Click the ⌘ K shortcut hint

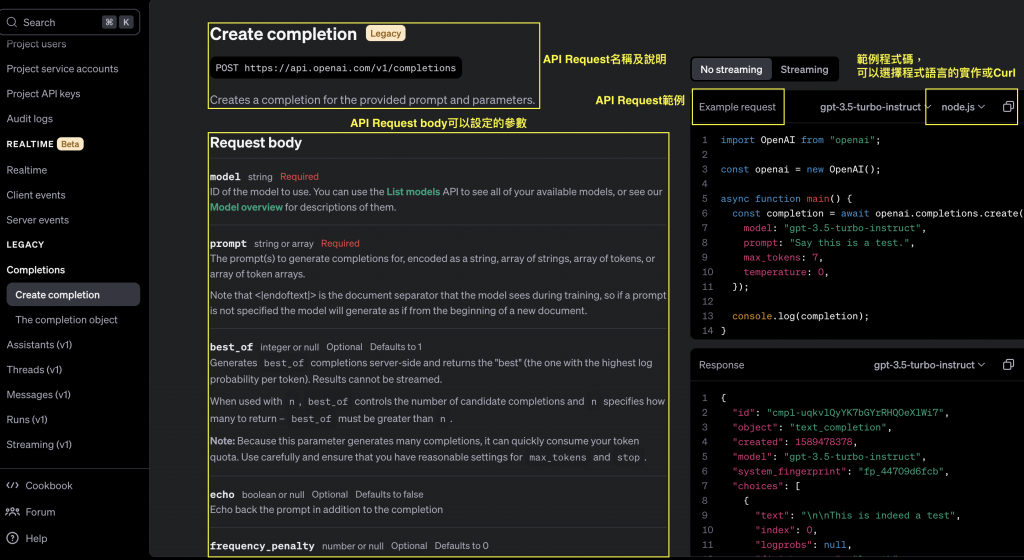click(118, 22)
